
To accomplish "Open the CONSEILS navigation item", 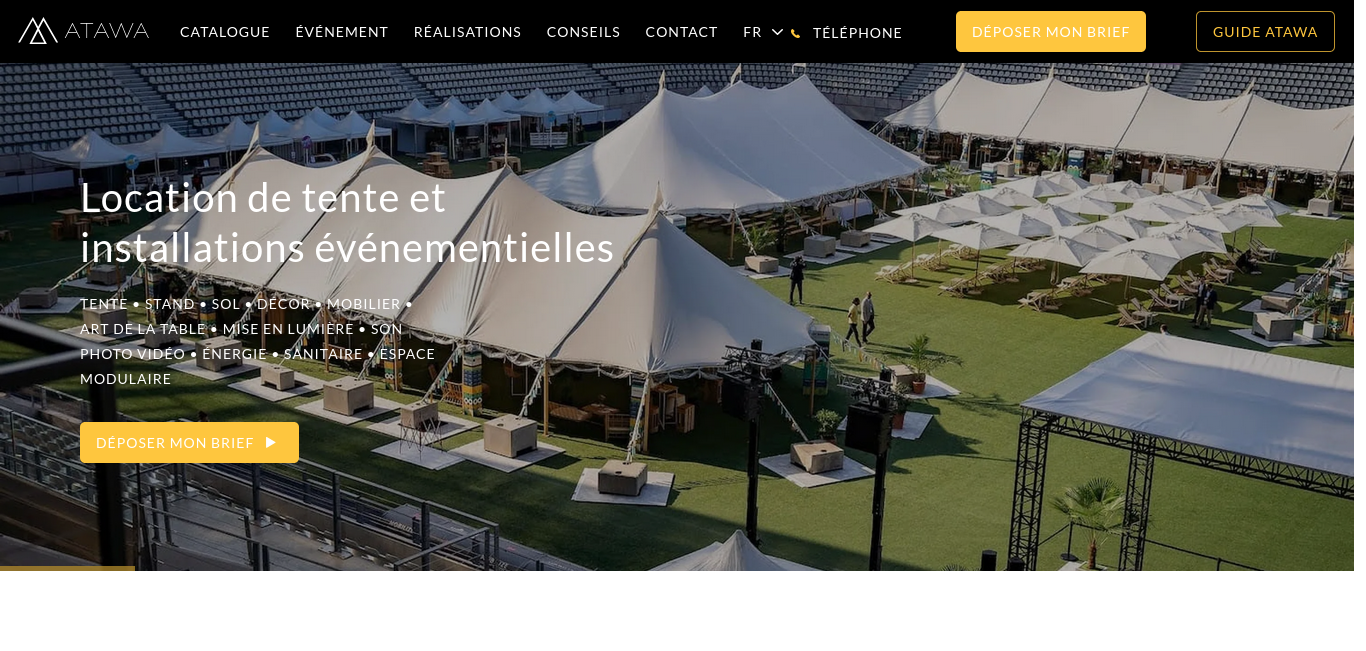I will click(x=584, y=32).
